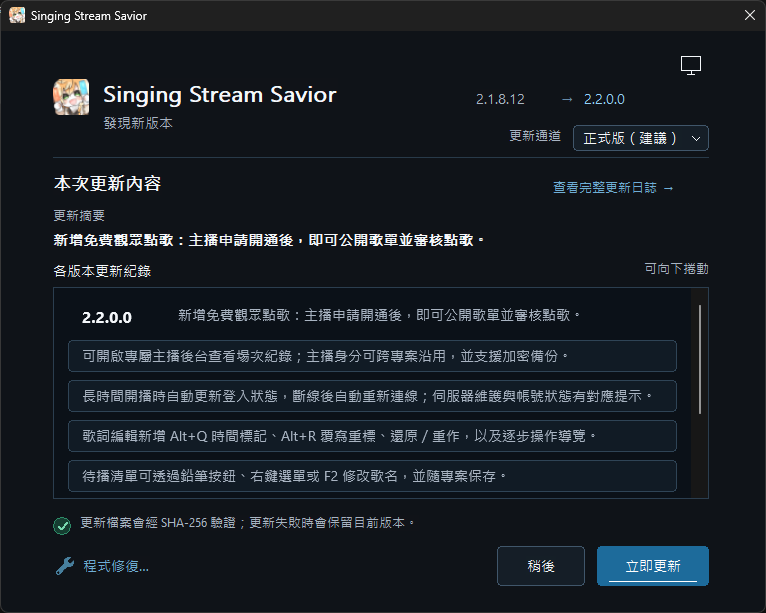This screenshot has width=766, height=613.
Task: Click the new version 2.2.0.0 in header
Action: click(x=604, y=100)
